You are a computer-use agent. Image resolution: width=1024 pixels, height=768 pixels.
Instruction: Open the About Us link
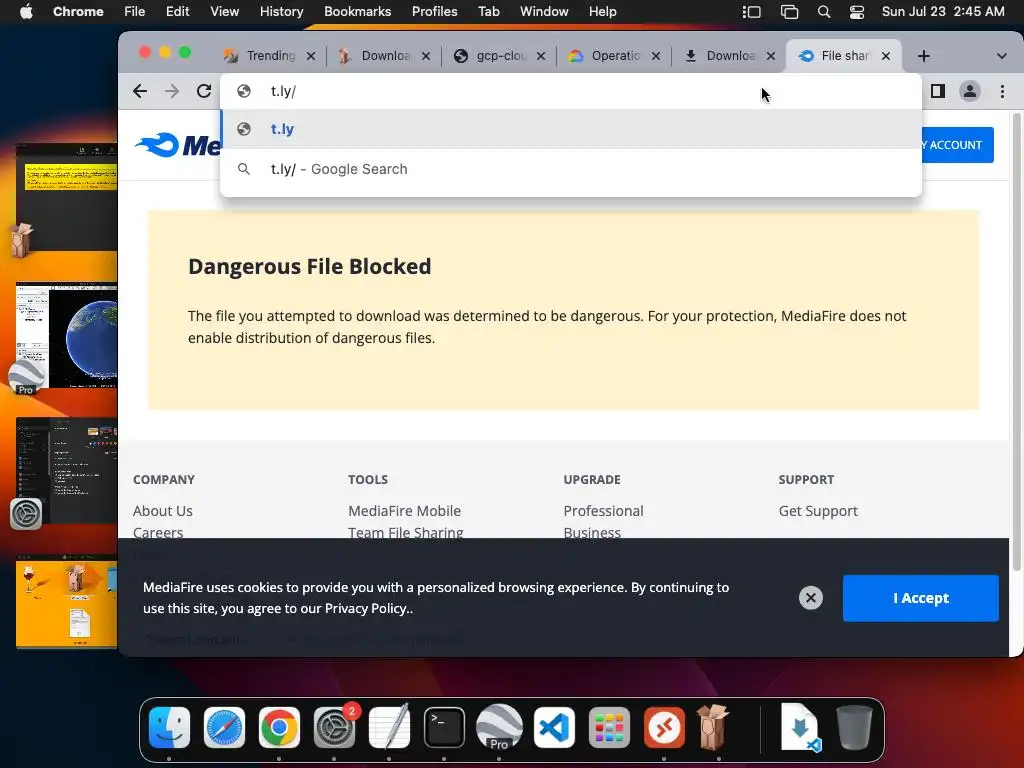point(163,511)
